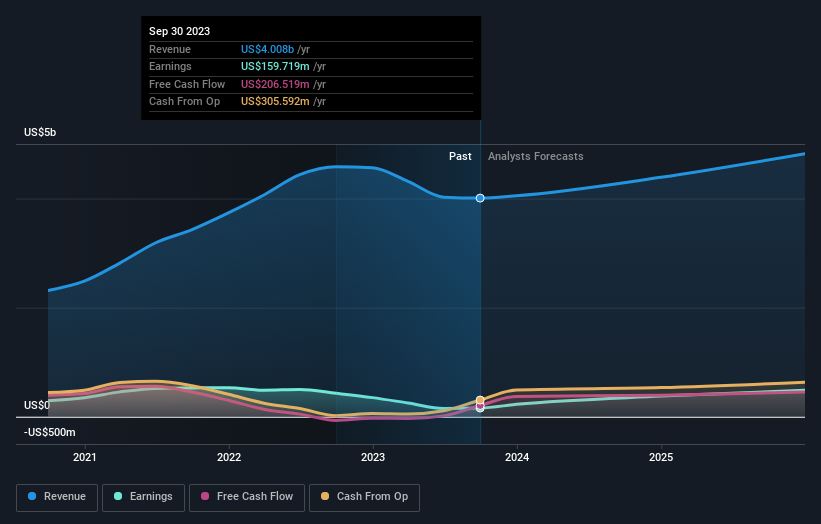
Task: Click the Sep 30 2023 tooltip date
Action: click(x=180, y=31)
